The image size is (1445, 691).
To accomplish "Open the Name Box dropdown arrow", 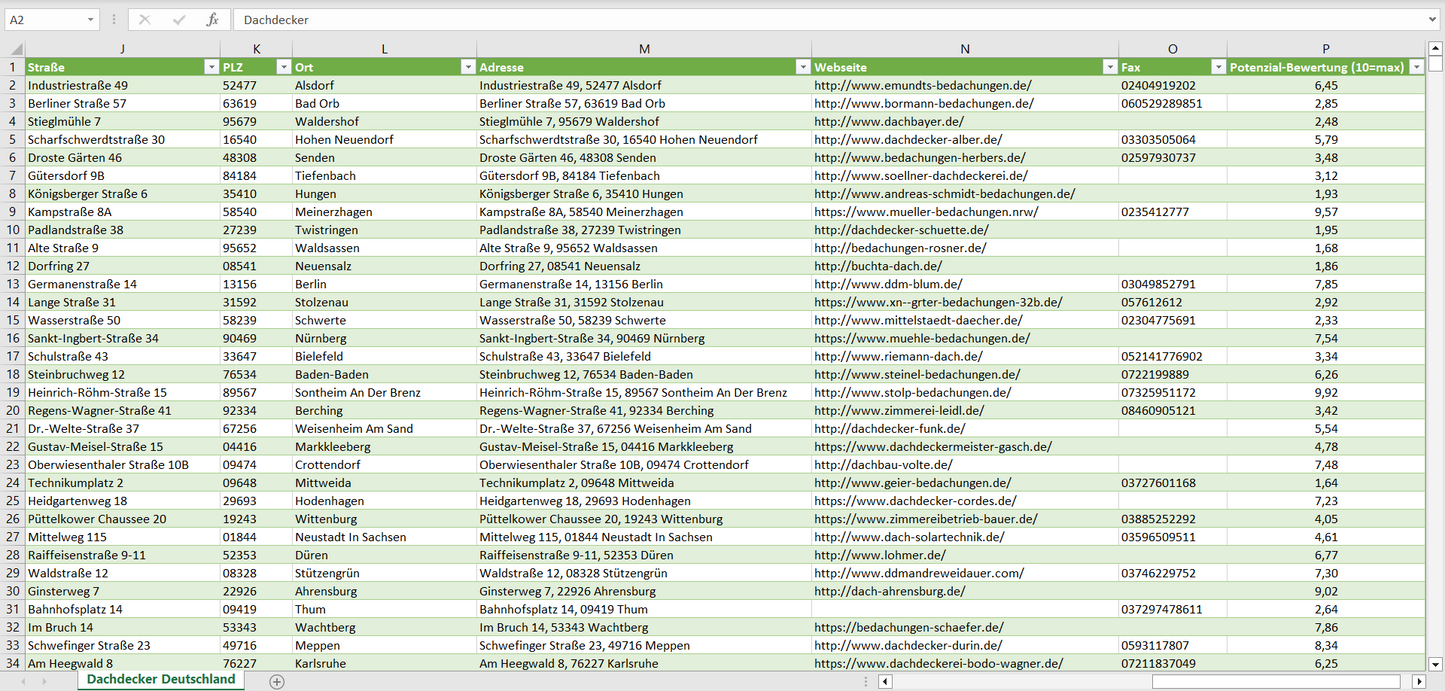I will click(90, 20).
